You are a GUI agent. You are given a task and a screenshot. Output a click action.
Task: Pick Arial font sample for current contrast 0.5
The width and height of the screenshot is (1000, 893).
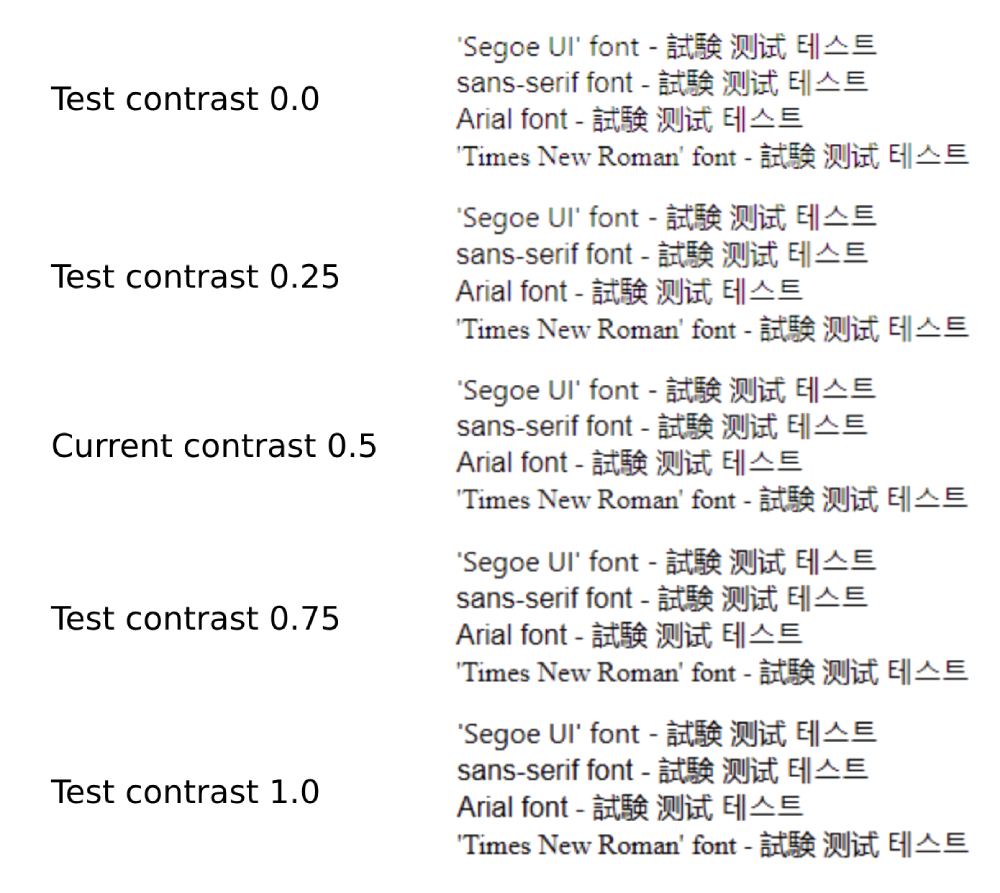coord(629,463)
